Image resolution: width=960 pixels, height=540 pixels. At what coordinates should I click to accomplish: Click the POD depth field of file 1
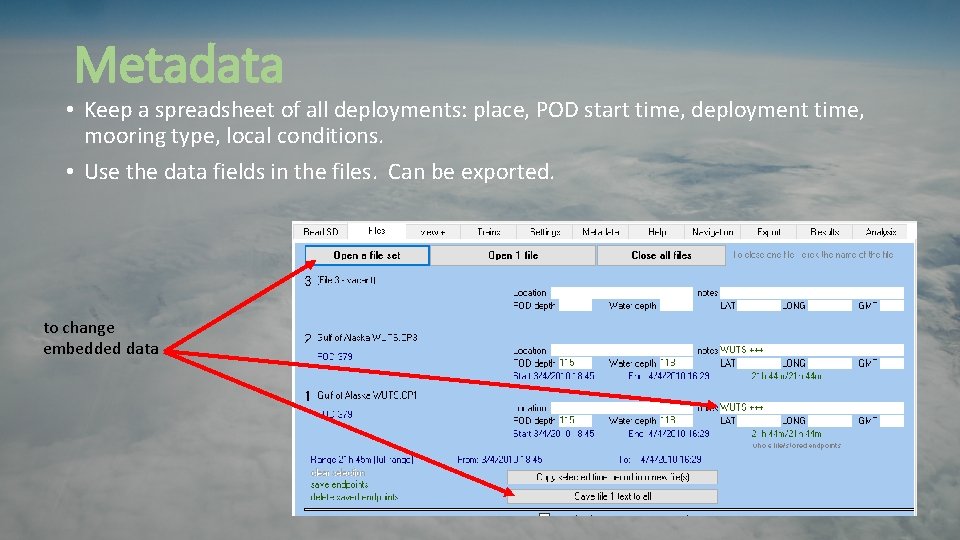575,421
